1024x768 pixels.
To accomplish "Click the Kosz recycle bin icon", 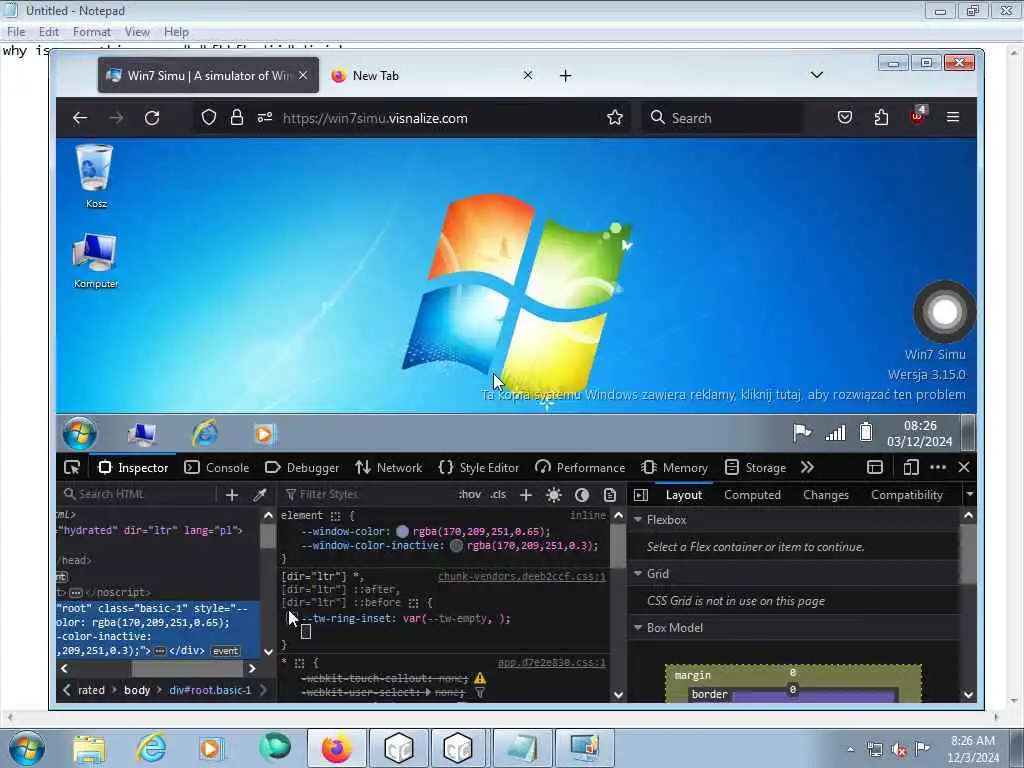I will (96, 176).
